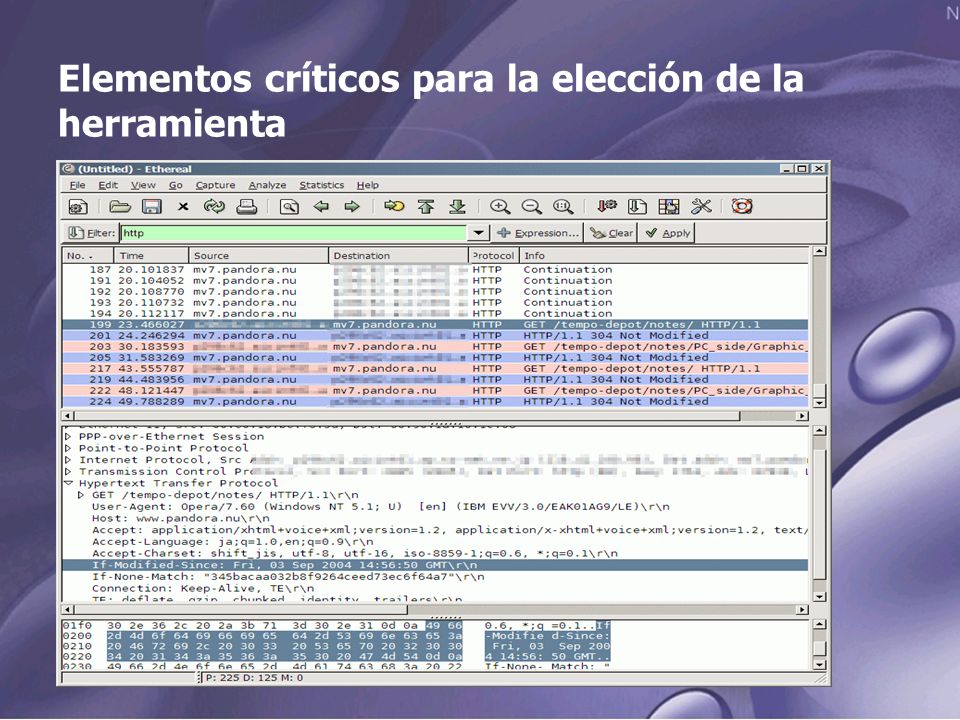Zoom in on the packet text

(x=500, y=207)
